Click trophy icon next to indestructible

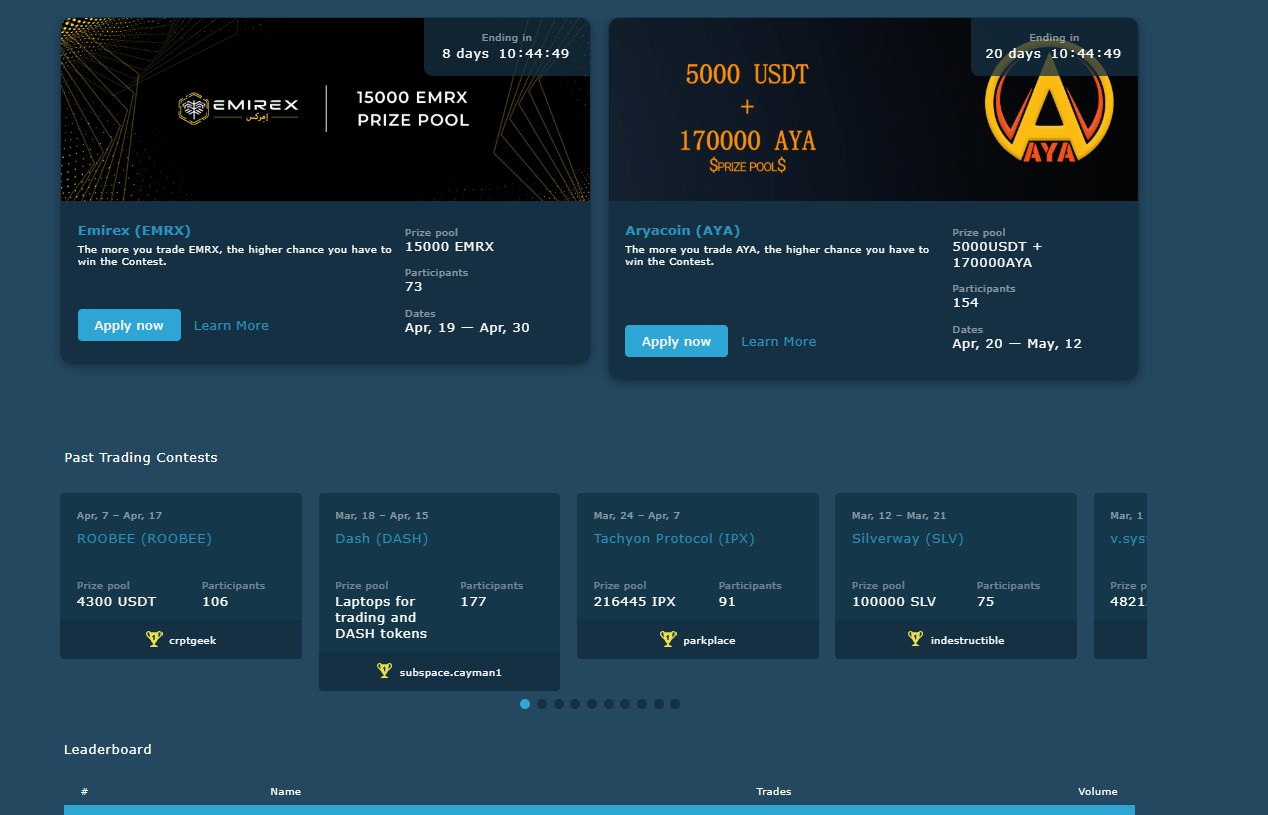(915, 639)
